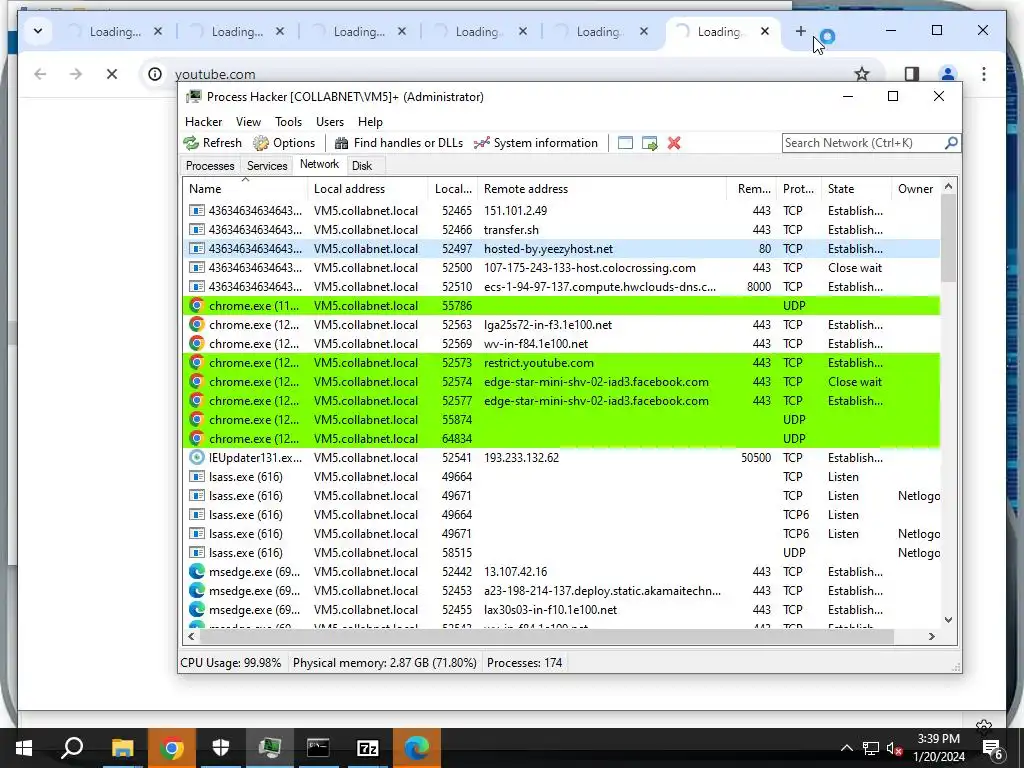
Task: Switch to the Disk tab
Action: coord(362,166)
